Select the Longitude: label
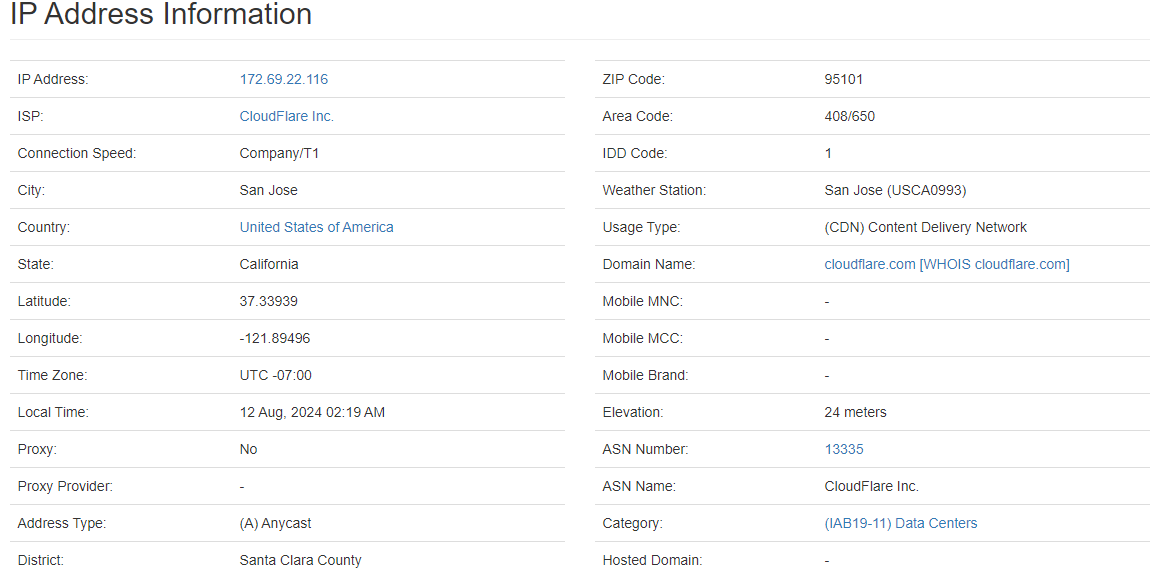The image size is (1163, 580). (50, 339)
